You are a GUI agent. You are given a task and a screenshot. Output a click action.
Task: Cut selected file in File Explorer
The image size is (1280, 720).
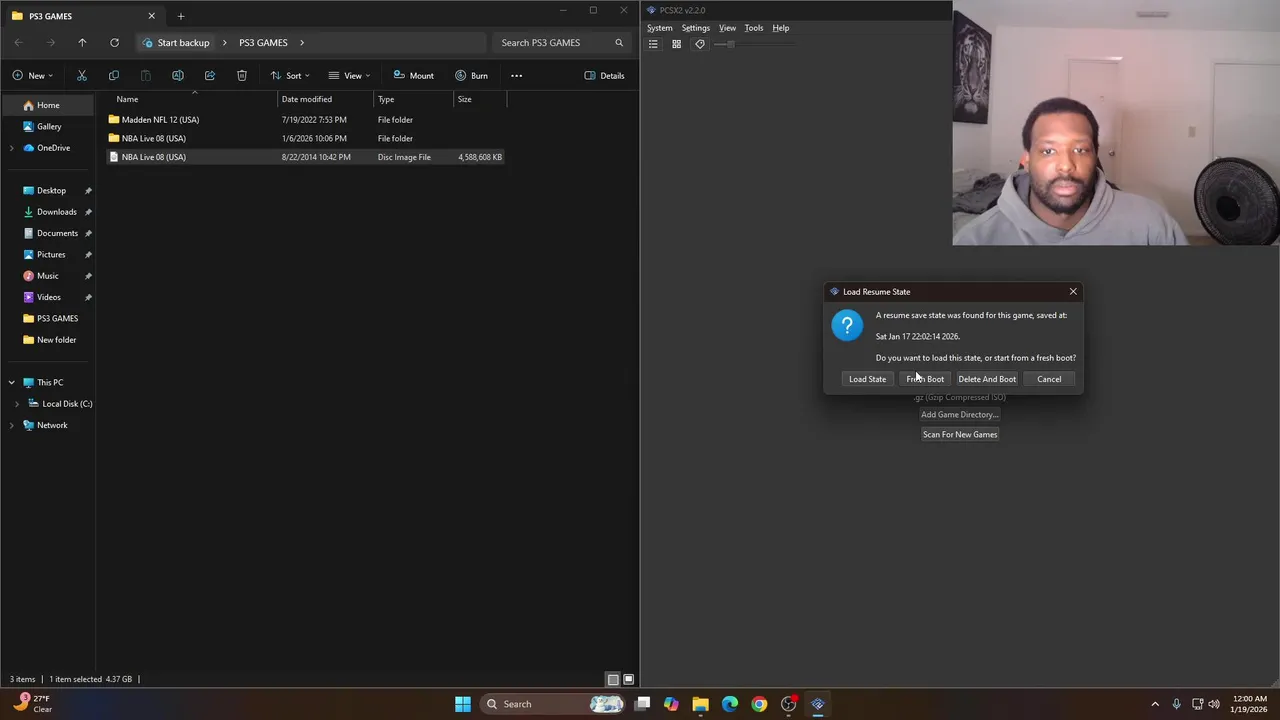click(82, 76)
